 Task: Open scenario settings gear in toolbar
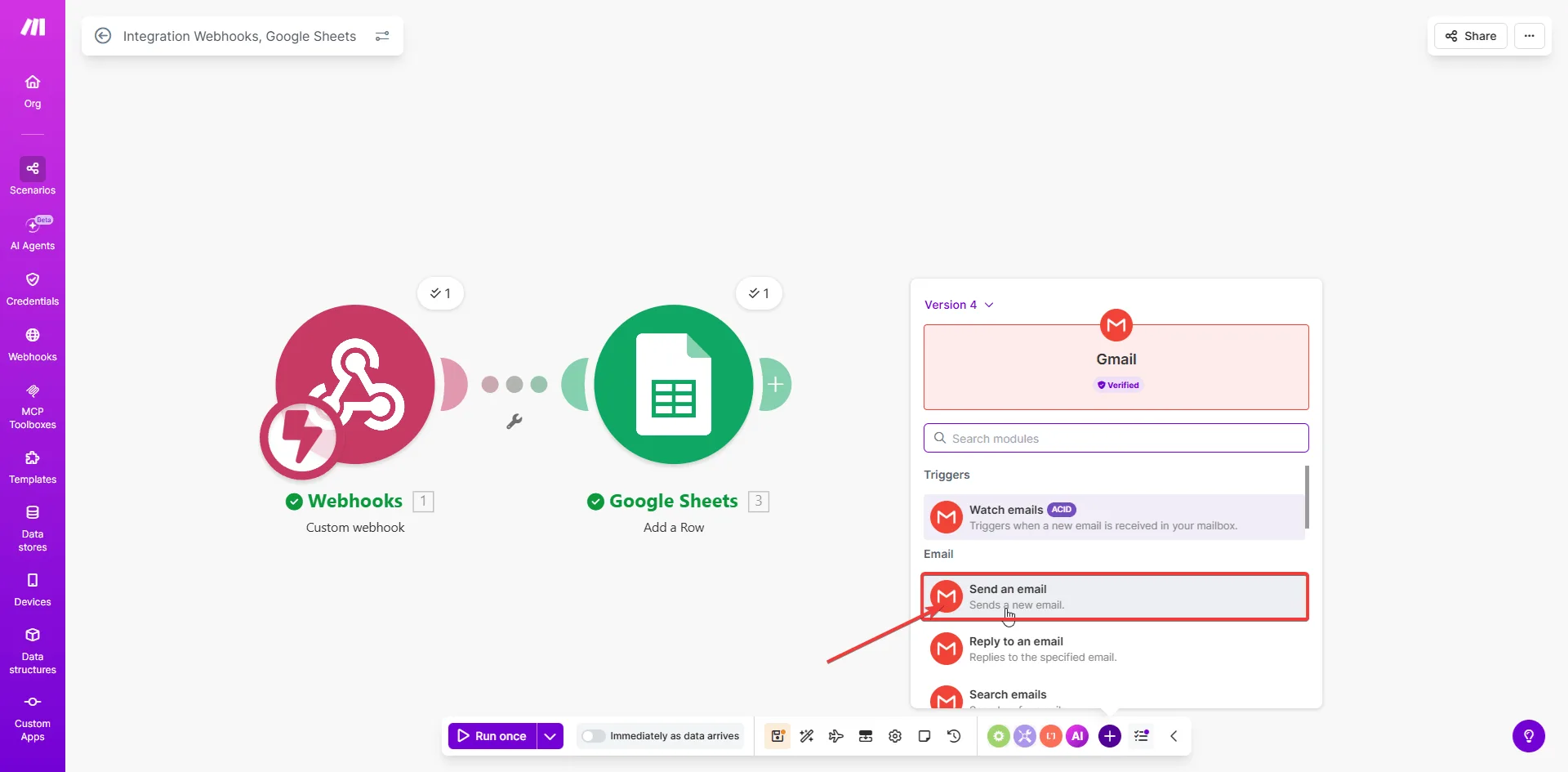895,736
